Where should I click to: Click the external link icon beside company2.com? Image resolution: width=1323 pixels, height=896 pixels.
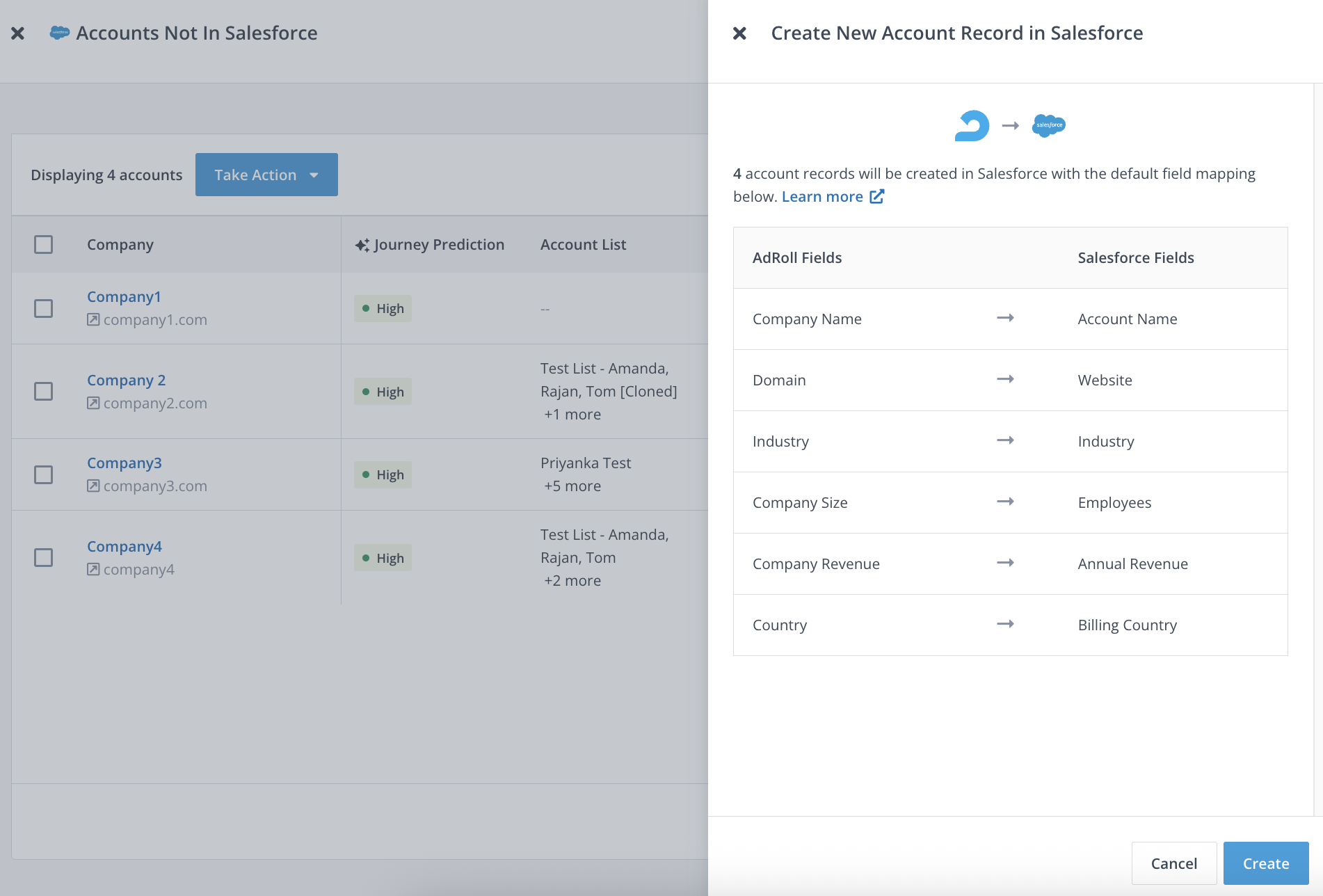(x=93, y=403)
